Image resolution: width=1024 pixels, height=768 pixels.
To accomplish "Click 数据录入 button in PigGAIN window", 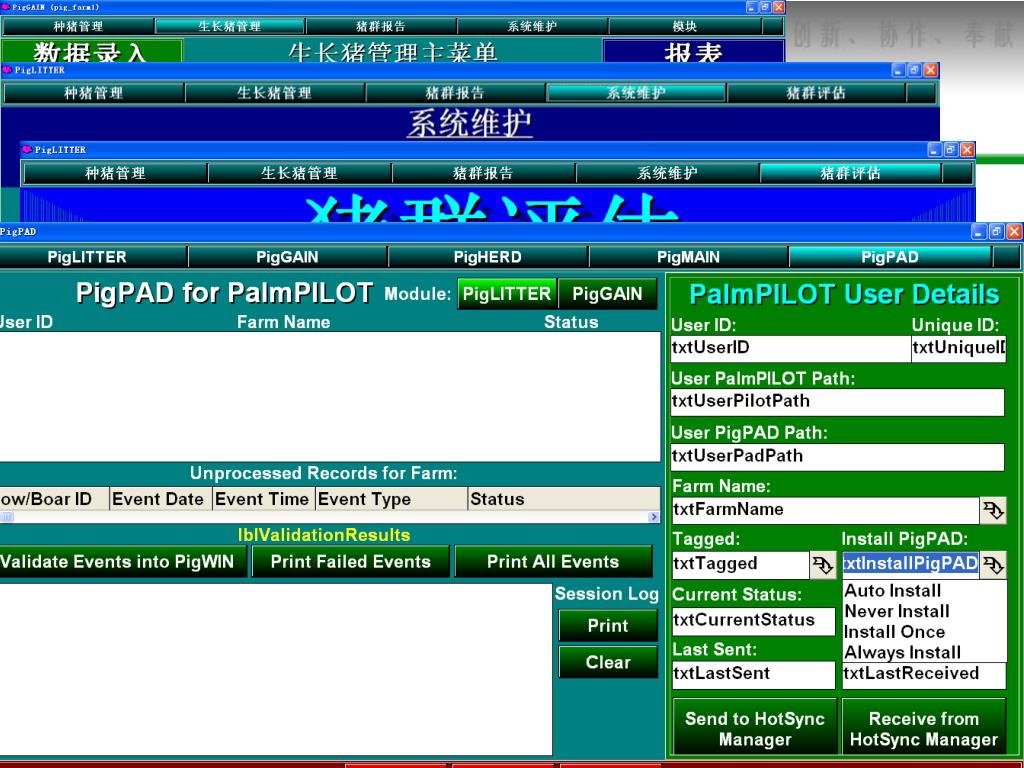I will [x=91, y=51].
